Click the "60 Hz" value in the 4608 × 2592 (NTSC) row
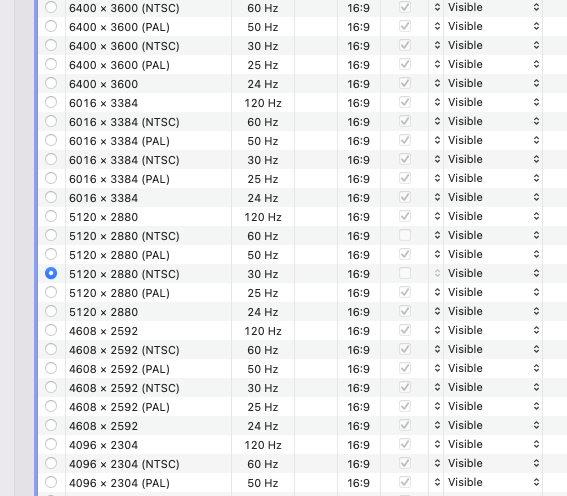 pos(263,350)
